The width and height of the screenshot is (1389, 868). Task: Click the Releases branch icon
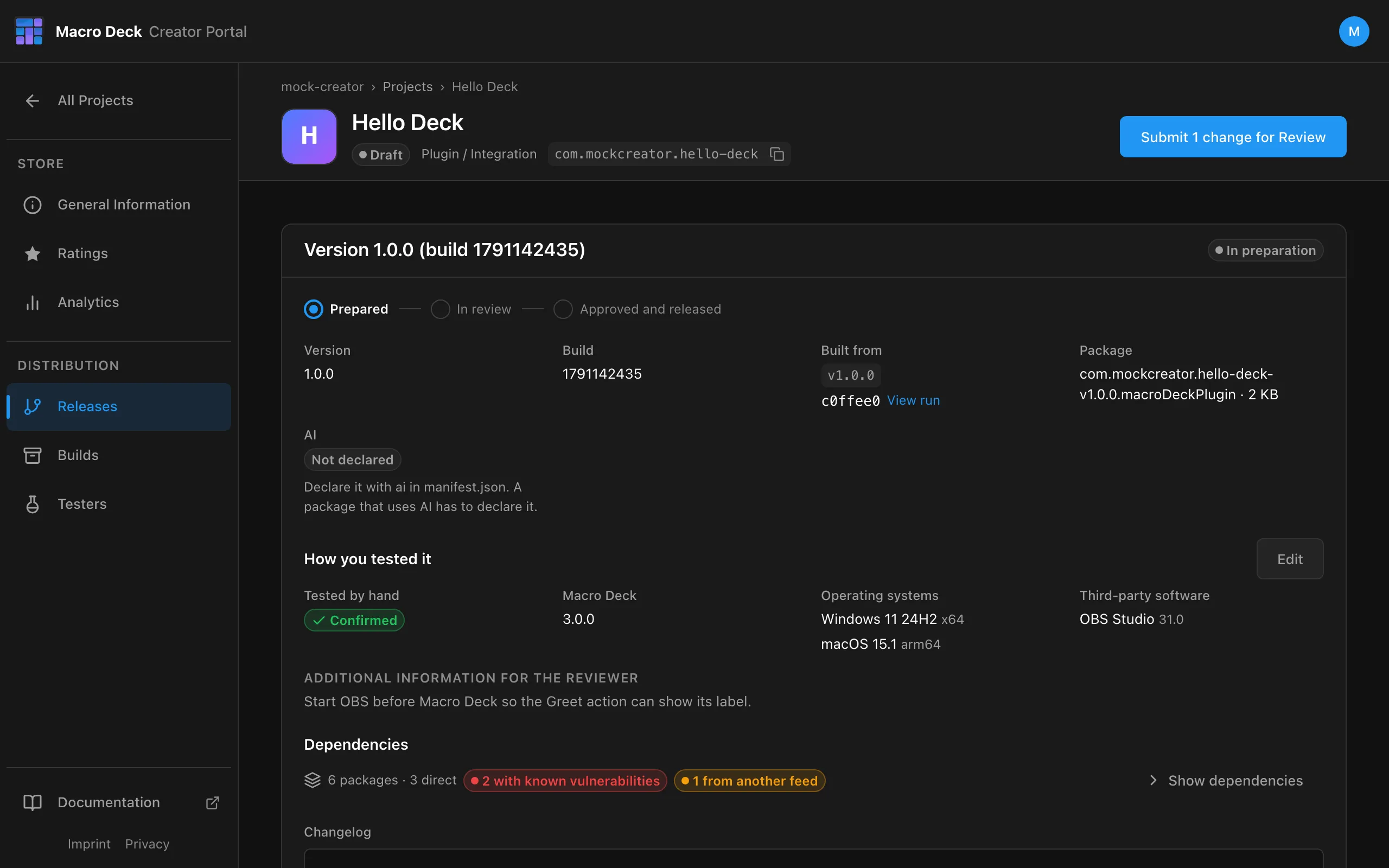32,406
